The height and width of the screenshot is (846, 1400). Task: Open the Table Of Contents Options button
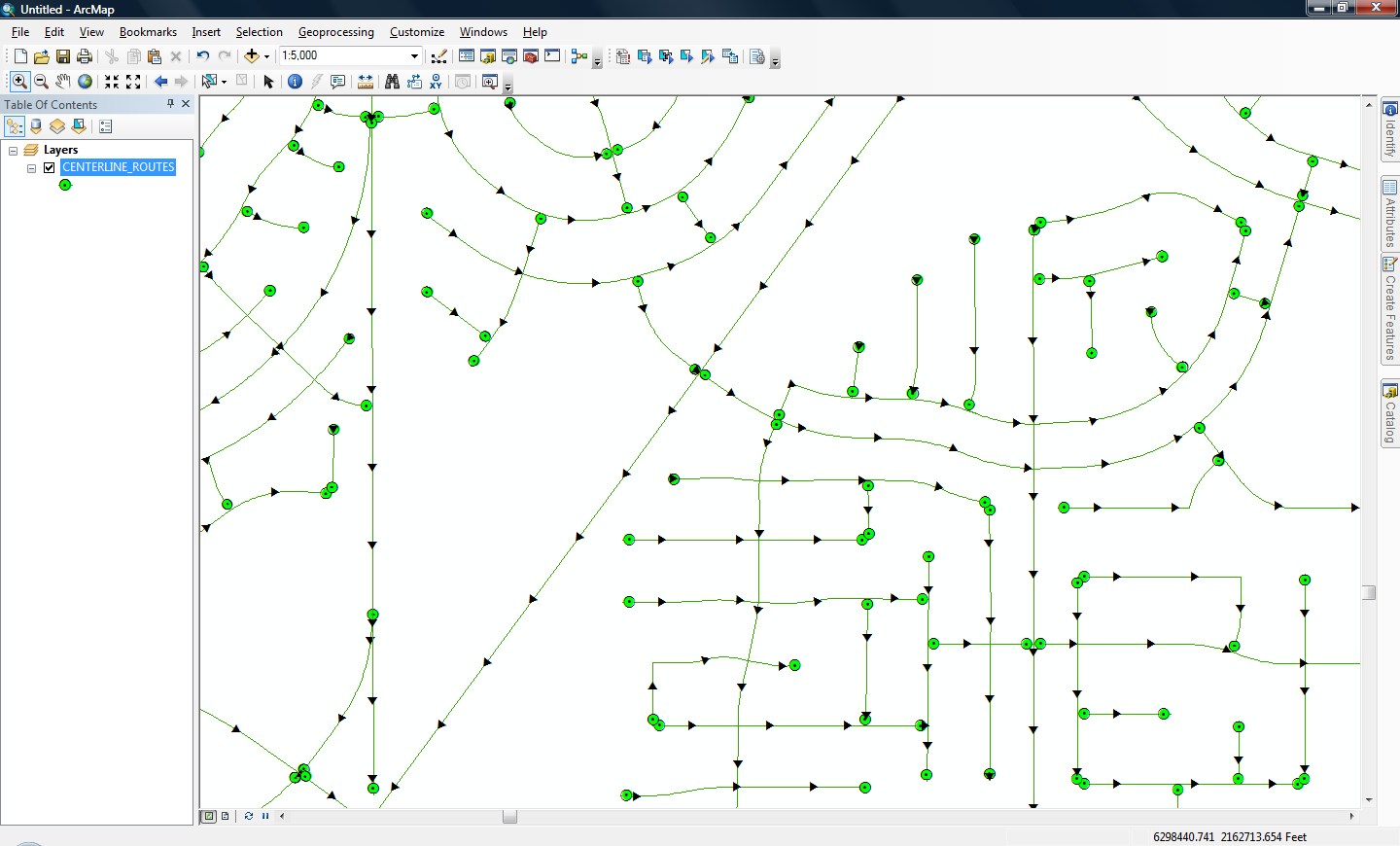(106, 126)
